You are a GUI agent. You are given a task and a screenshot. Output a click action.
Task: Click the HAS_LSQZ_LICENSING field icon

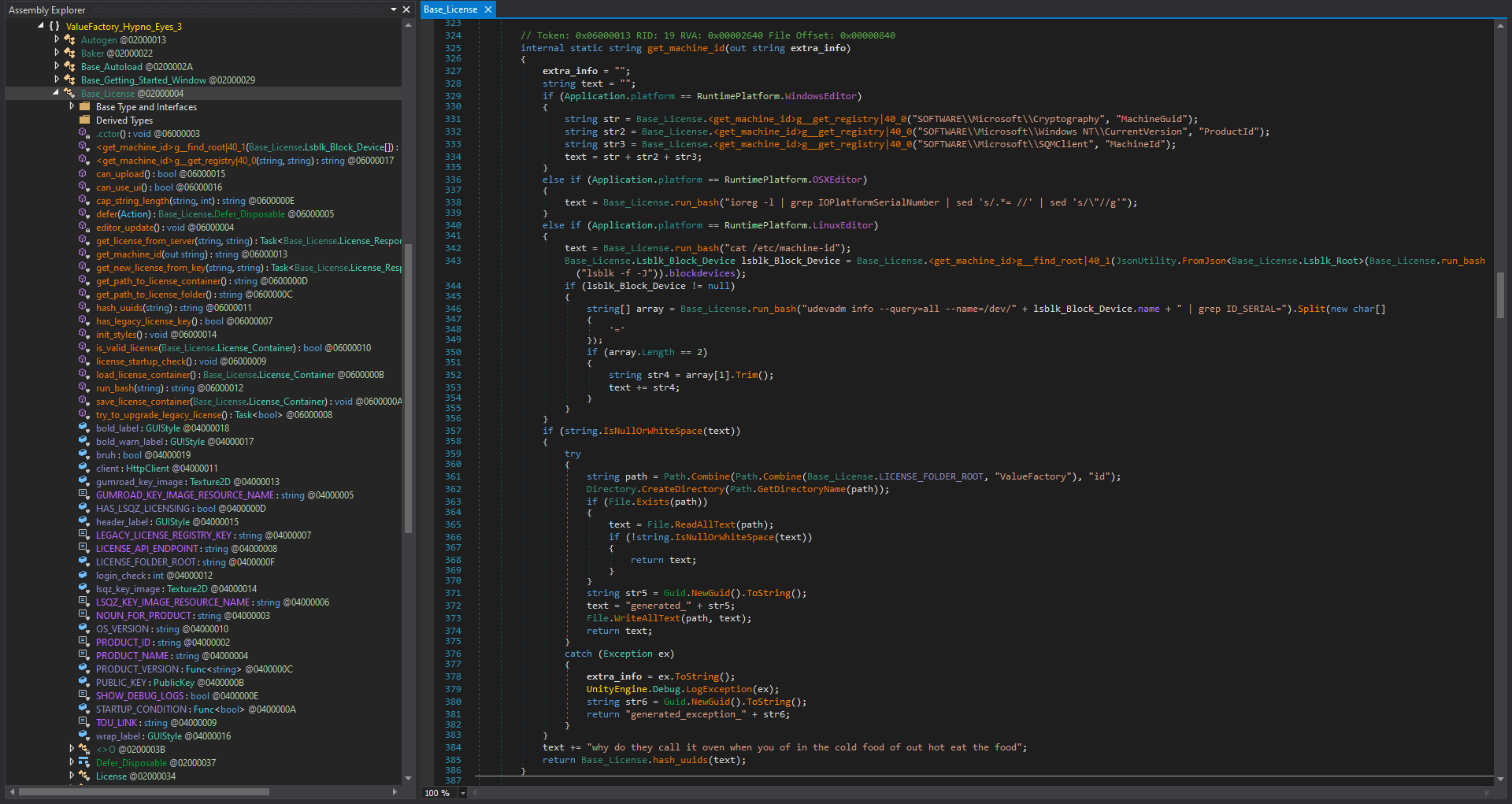click(84, 508)
